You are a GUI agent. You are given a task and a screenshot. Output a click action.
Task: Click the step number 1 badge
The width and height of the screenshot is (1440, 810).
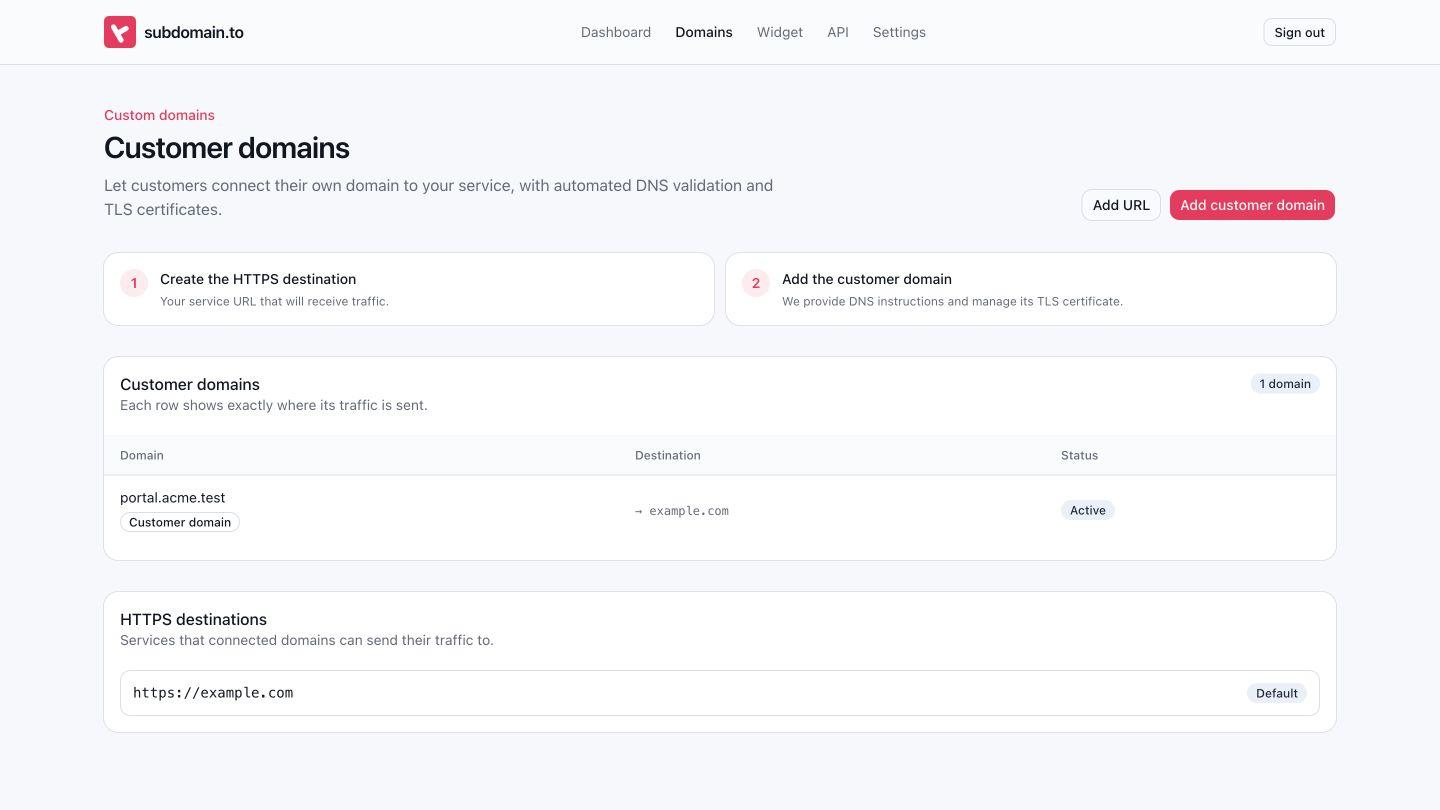134,283
